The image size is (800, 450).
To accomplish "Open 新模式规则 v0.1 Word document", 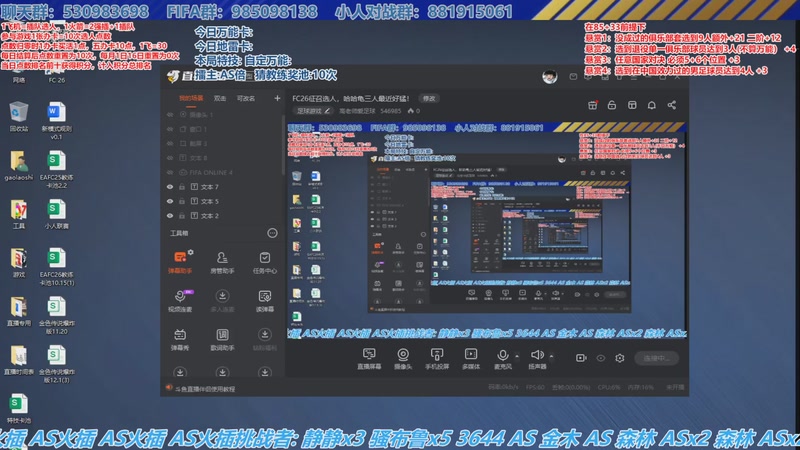I will 56,120.
